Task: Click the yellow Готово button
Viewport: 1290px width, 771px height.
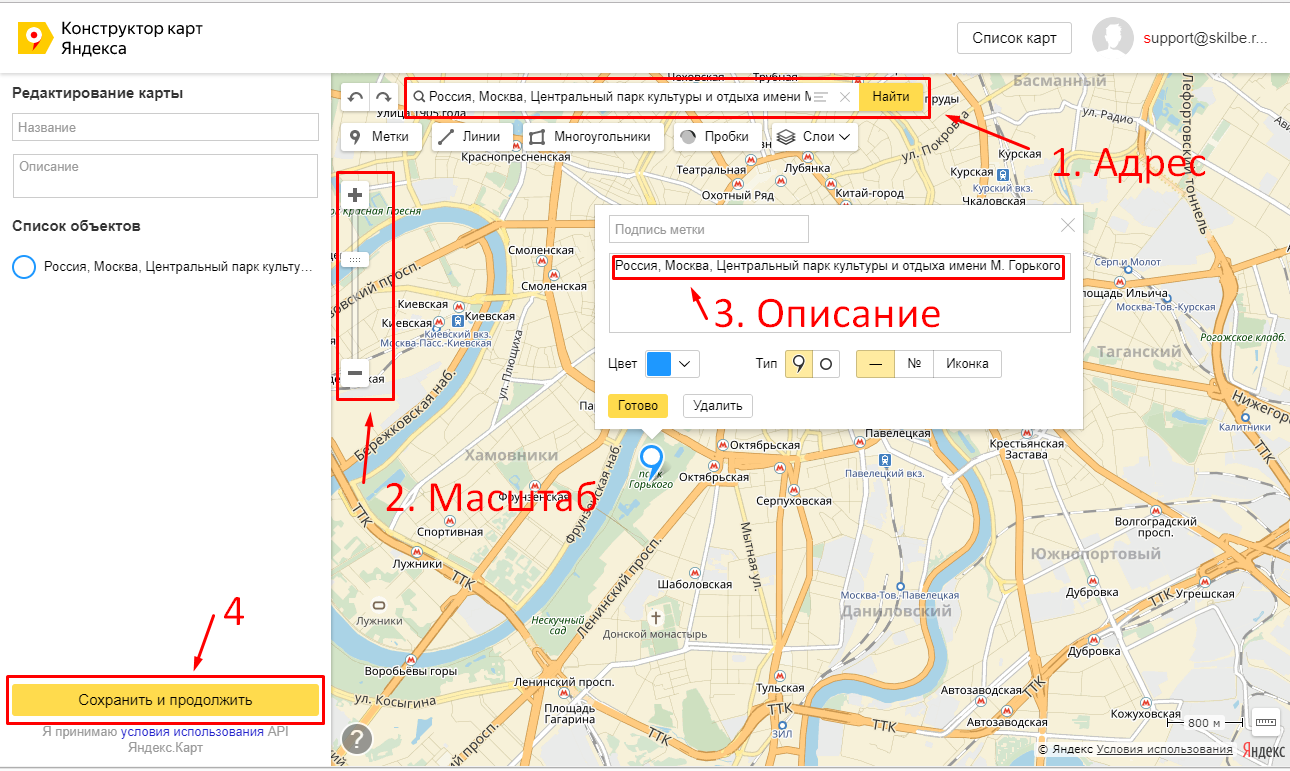Action: 637,406
